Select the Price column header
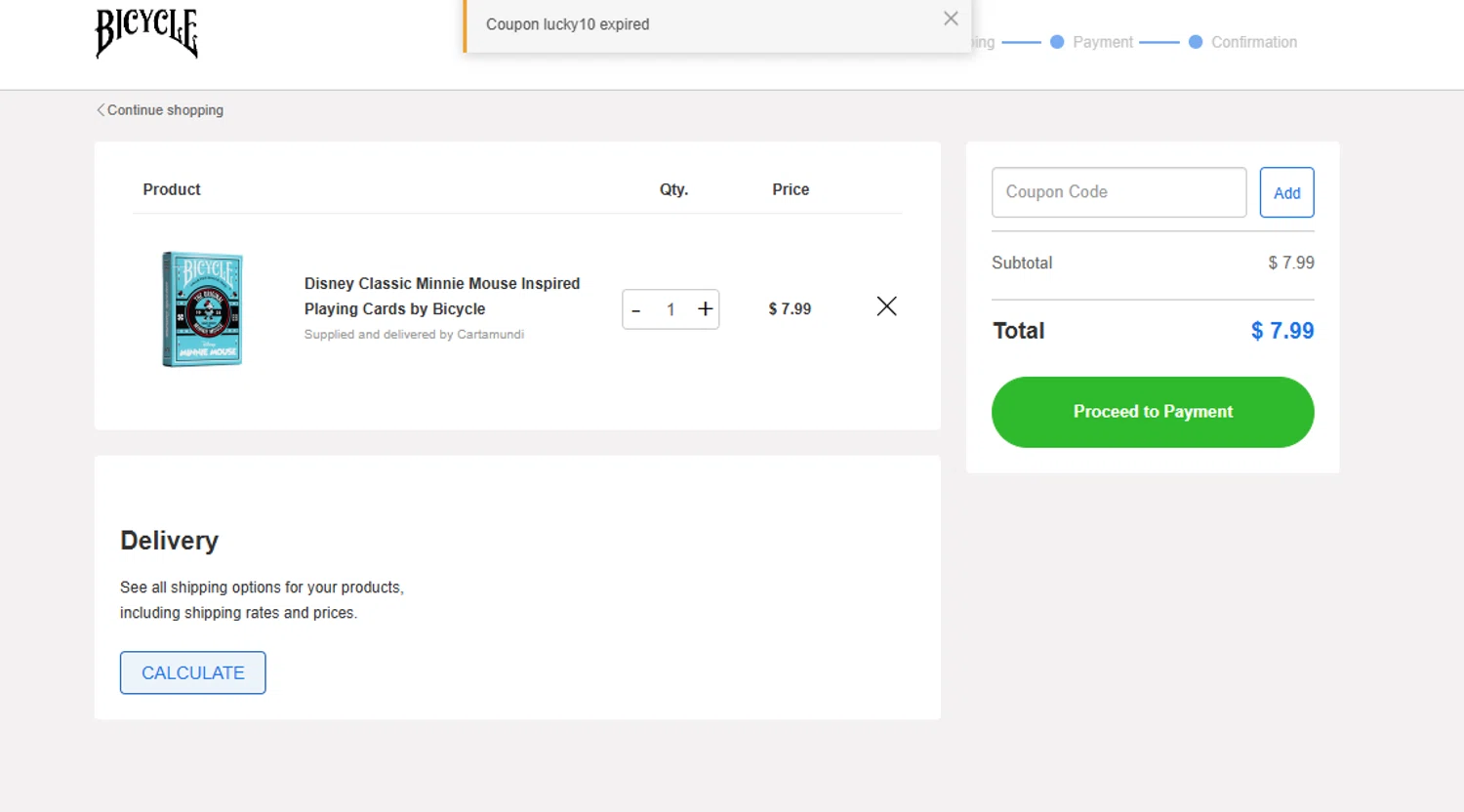This screenshot has height=812, width=1464. 791,189
